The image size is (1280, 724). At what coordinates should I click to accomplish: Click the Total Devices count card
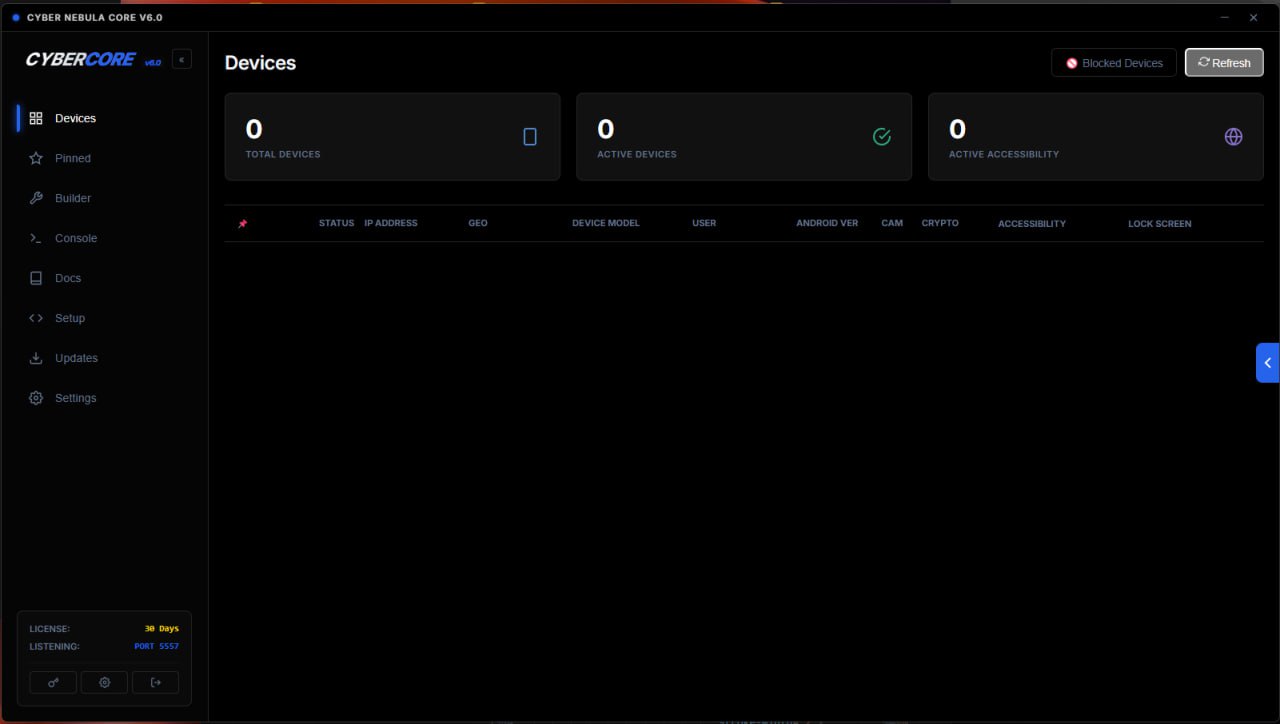392,137
